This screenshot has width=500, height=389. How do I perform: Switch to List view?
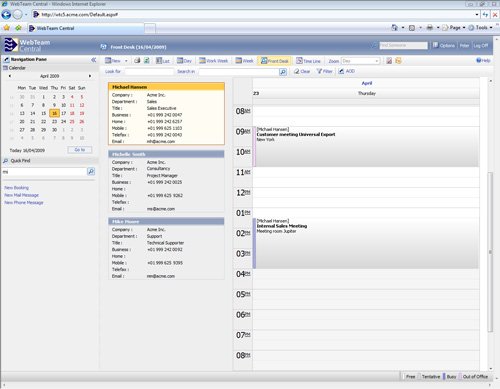point(163,61)
